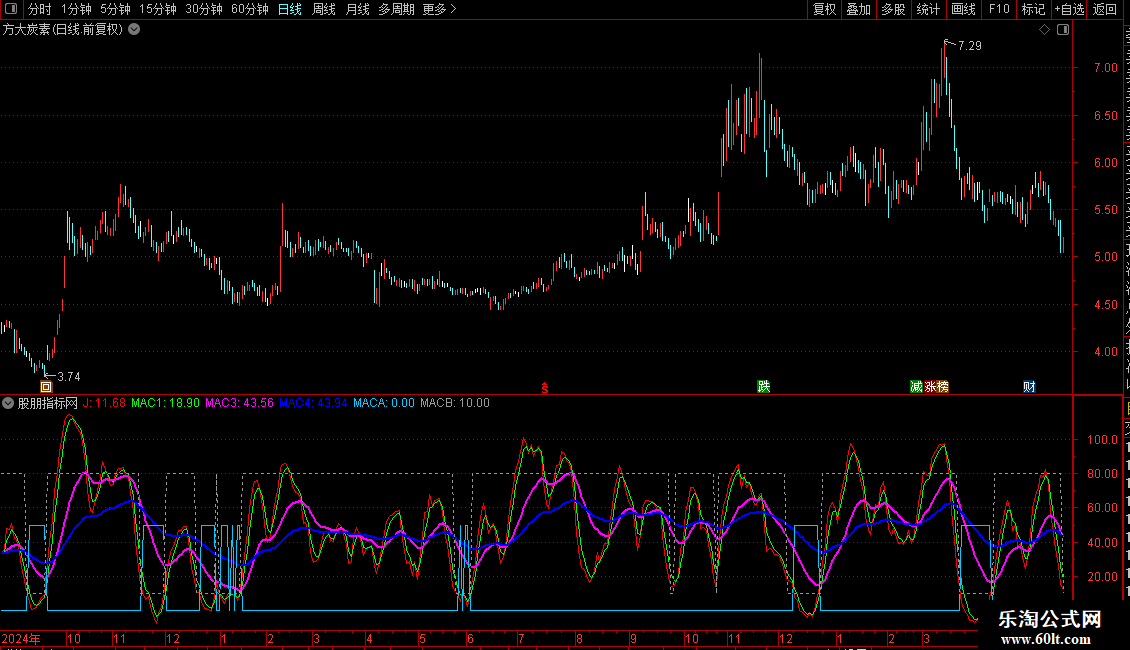Click the MAC4: 43.94 legend value
1130x650 pixels.
coord(313,404)
